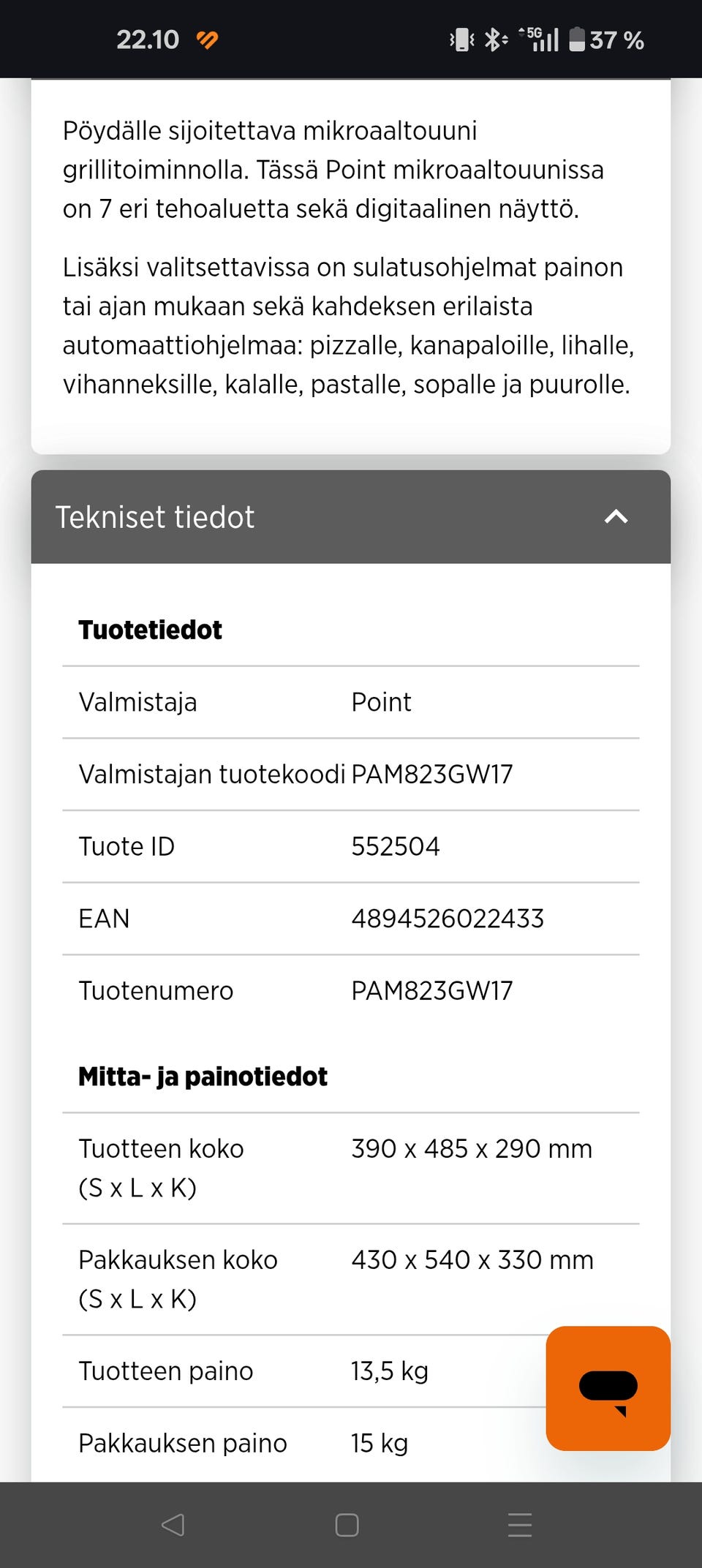Image resolution: width=702 pixels, height=1568 pixels.
Task: Tap the Android home navigation icon
Action: point(347,1525)
